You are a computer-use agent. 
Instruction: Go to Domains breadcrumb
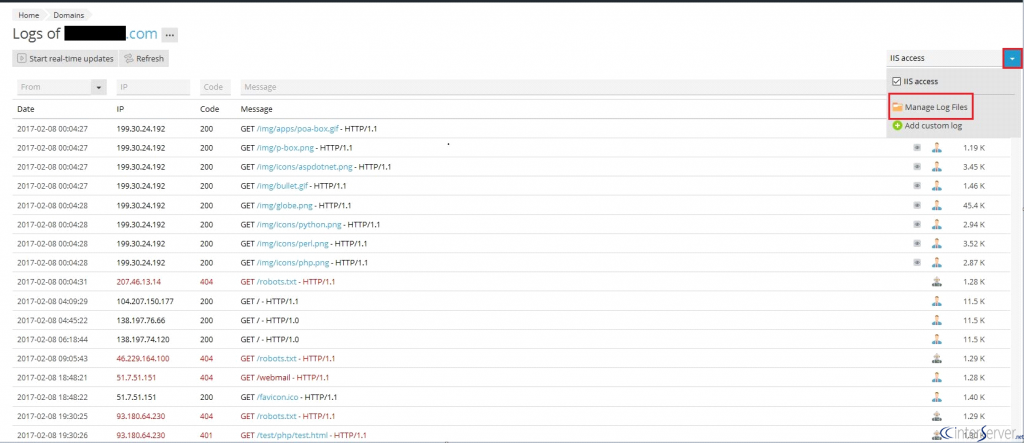coord(69,15)
